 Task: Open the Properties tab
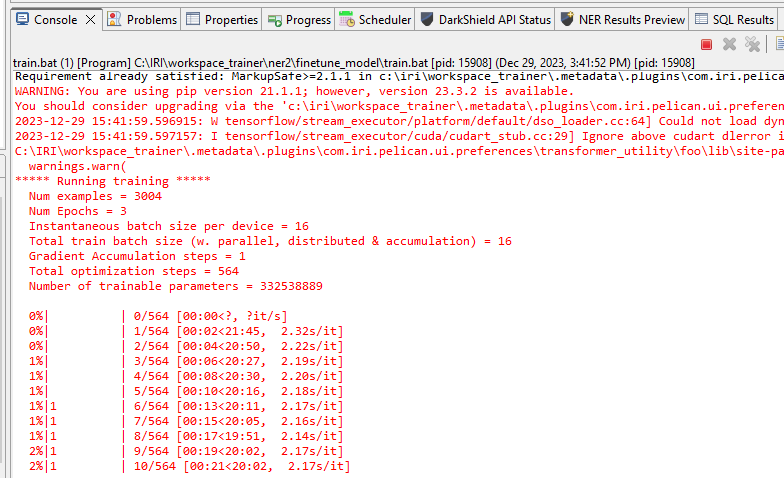pos(222,20)
